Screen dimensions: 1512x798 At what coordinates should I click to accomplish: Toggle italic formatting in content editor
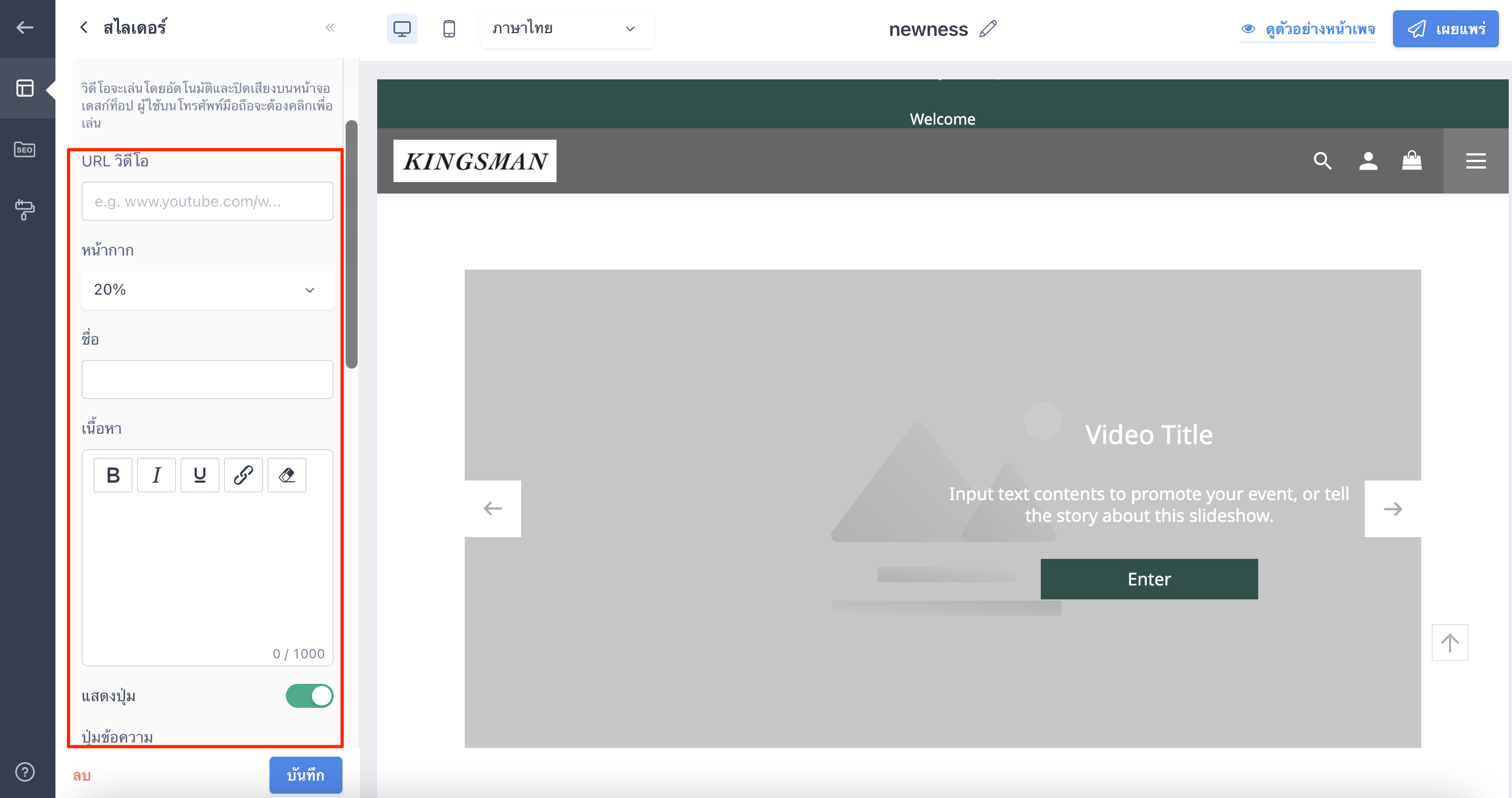pyautogui.click(x=156, y=475)
